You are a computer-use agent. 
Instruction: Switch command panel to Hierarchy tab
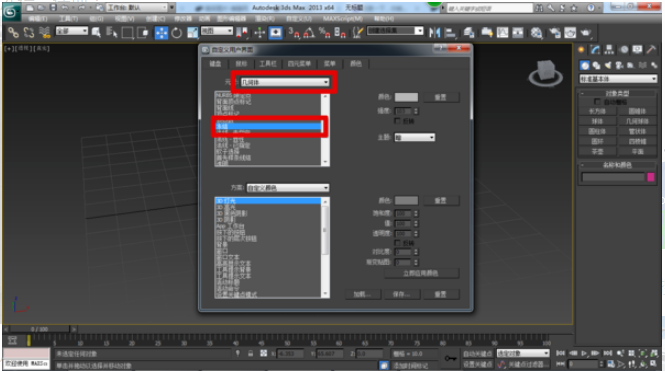(x=609, y=50)
